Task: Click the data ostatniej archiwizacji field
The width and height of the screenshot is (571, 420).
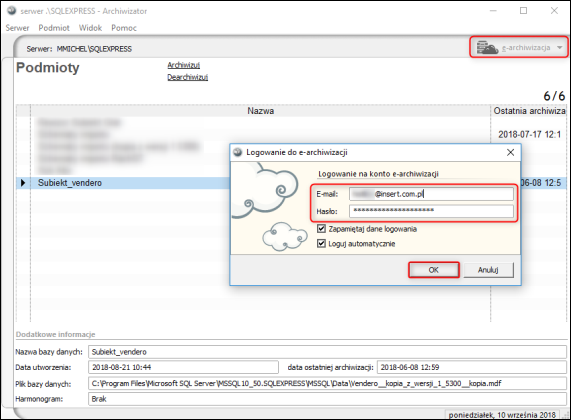Action: [472, 367]
